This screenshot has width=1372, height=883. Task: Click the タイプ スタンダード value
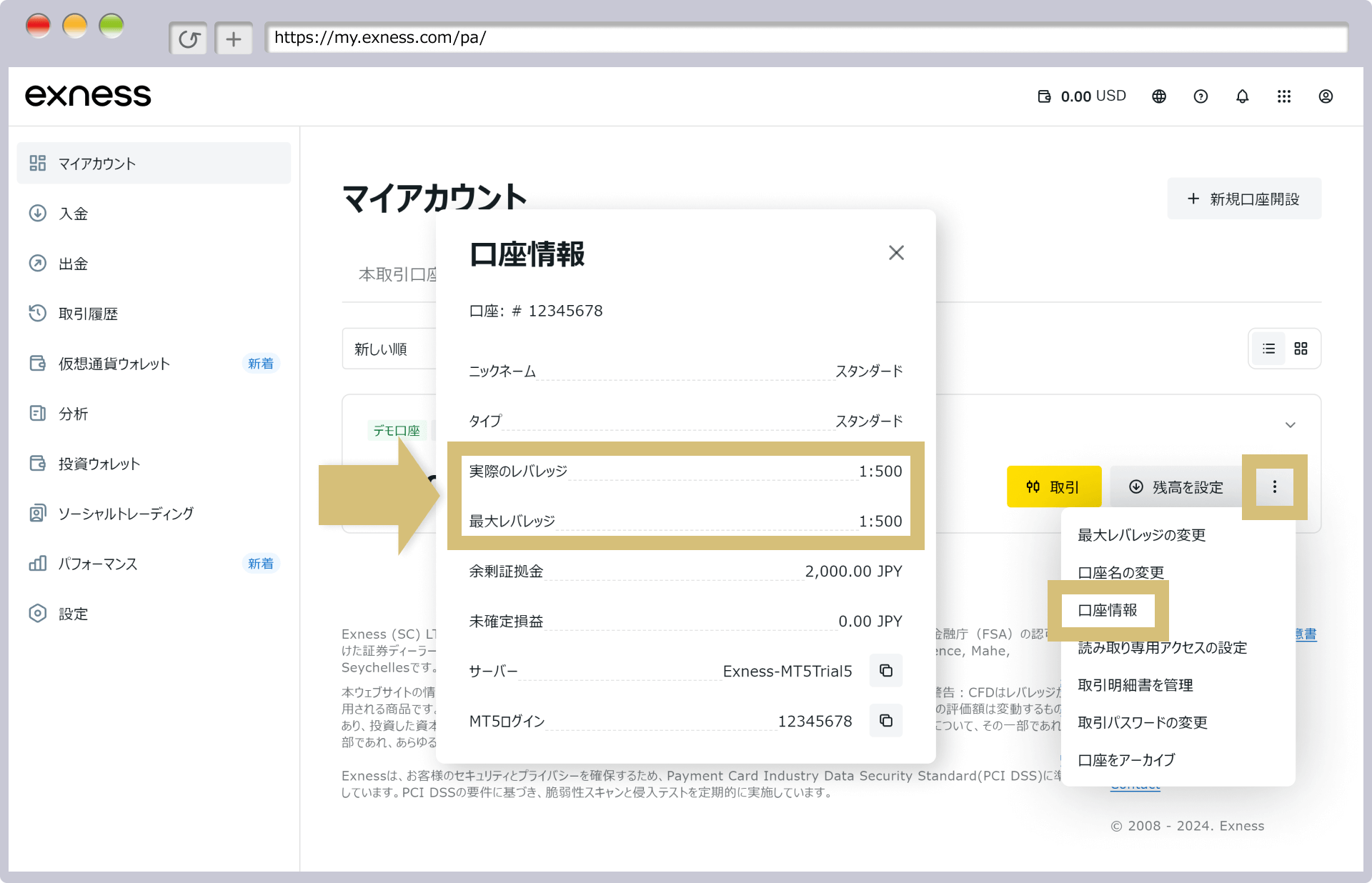(x=869, y=421)
